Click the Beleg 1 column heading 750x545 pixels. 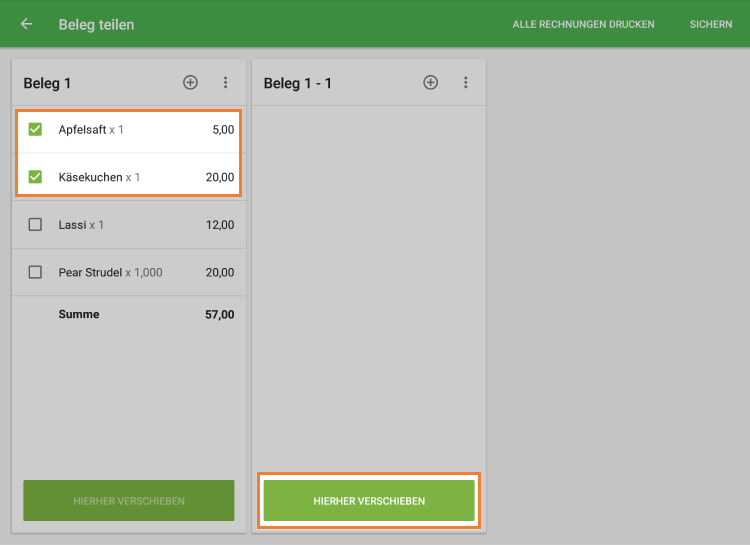click(47, 83)
